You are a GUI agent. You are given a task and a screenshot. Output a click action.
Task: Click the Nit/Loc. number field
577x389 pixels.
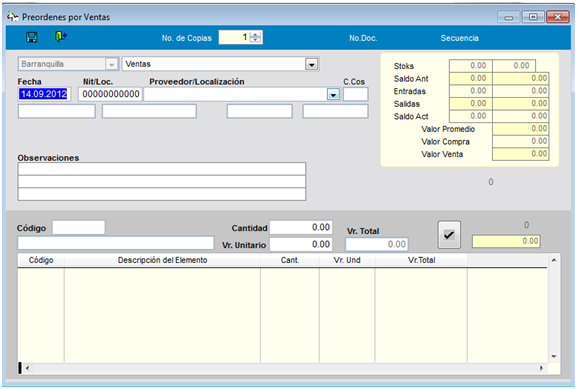click(110, 94)
